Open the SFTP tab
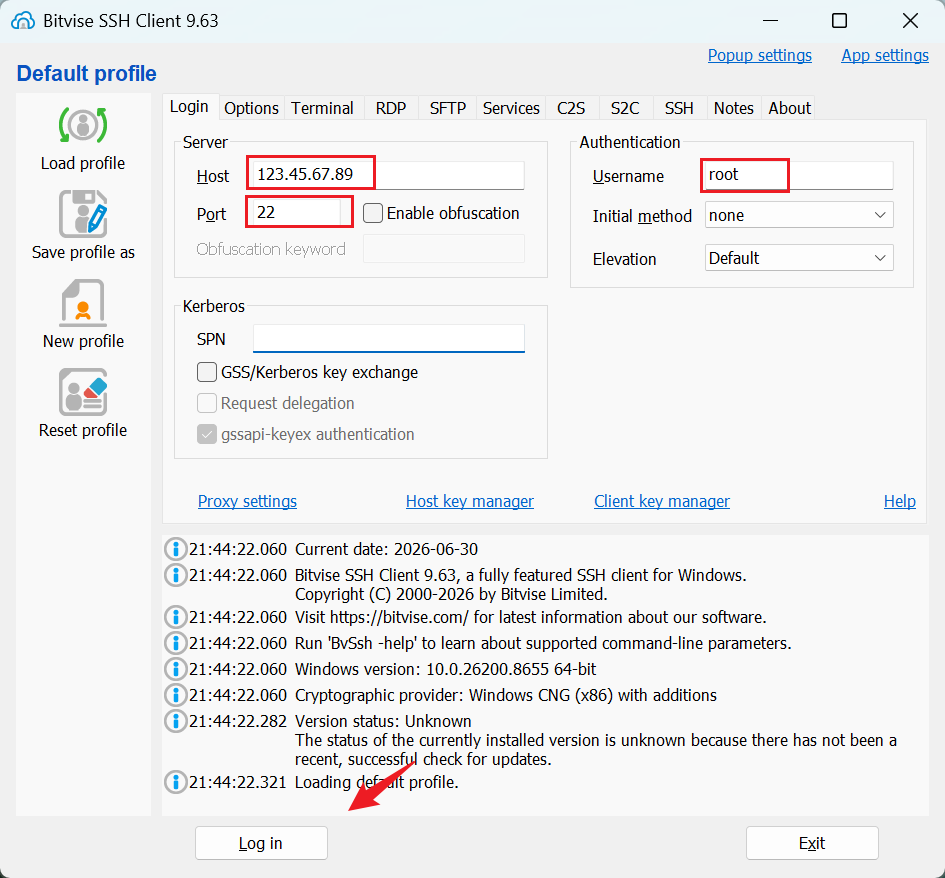This screenshot has width=945, height=878. coord(448,108)
